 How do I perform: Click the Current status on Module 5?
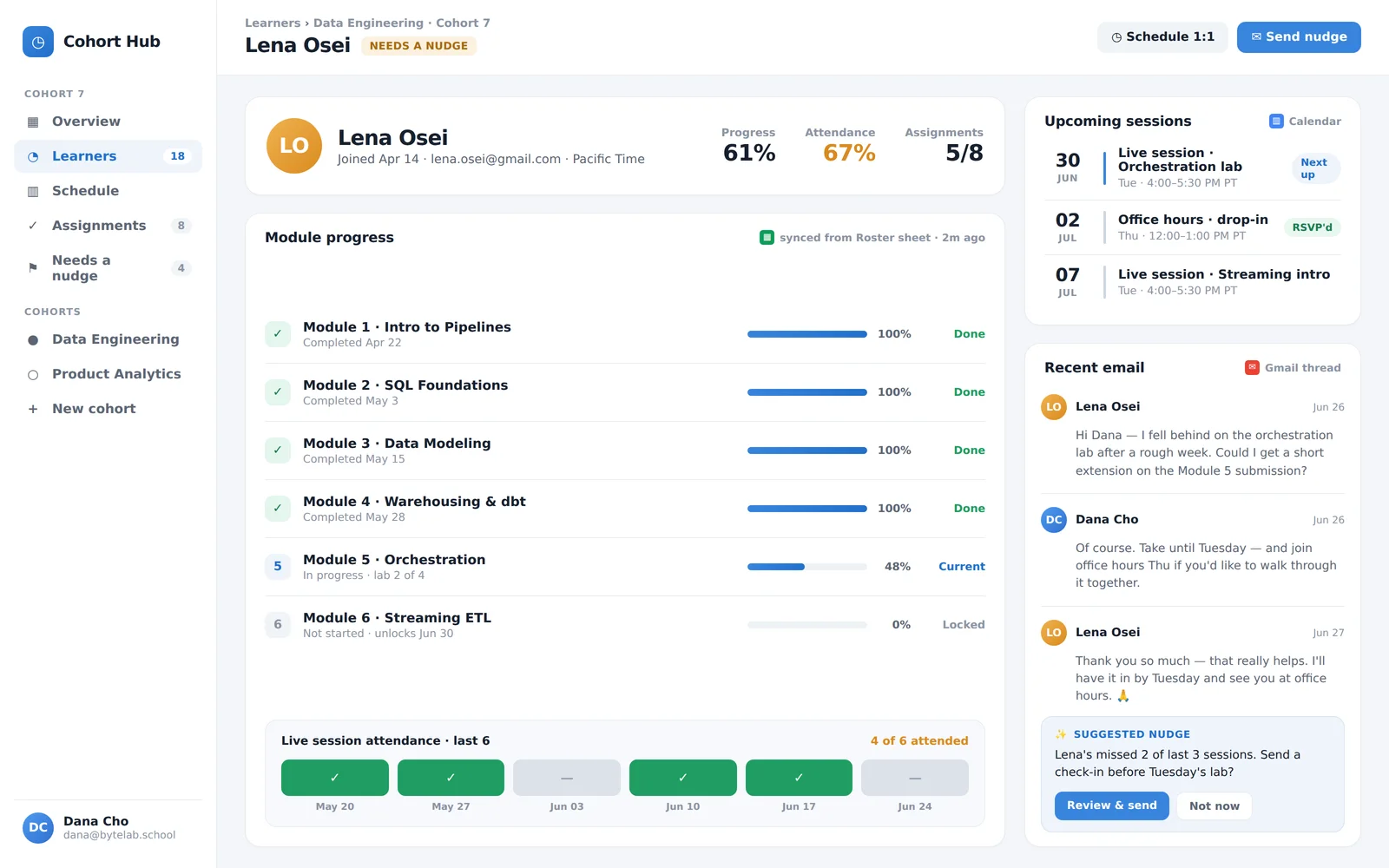click(962, 567)
